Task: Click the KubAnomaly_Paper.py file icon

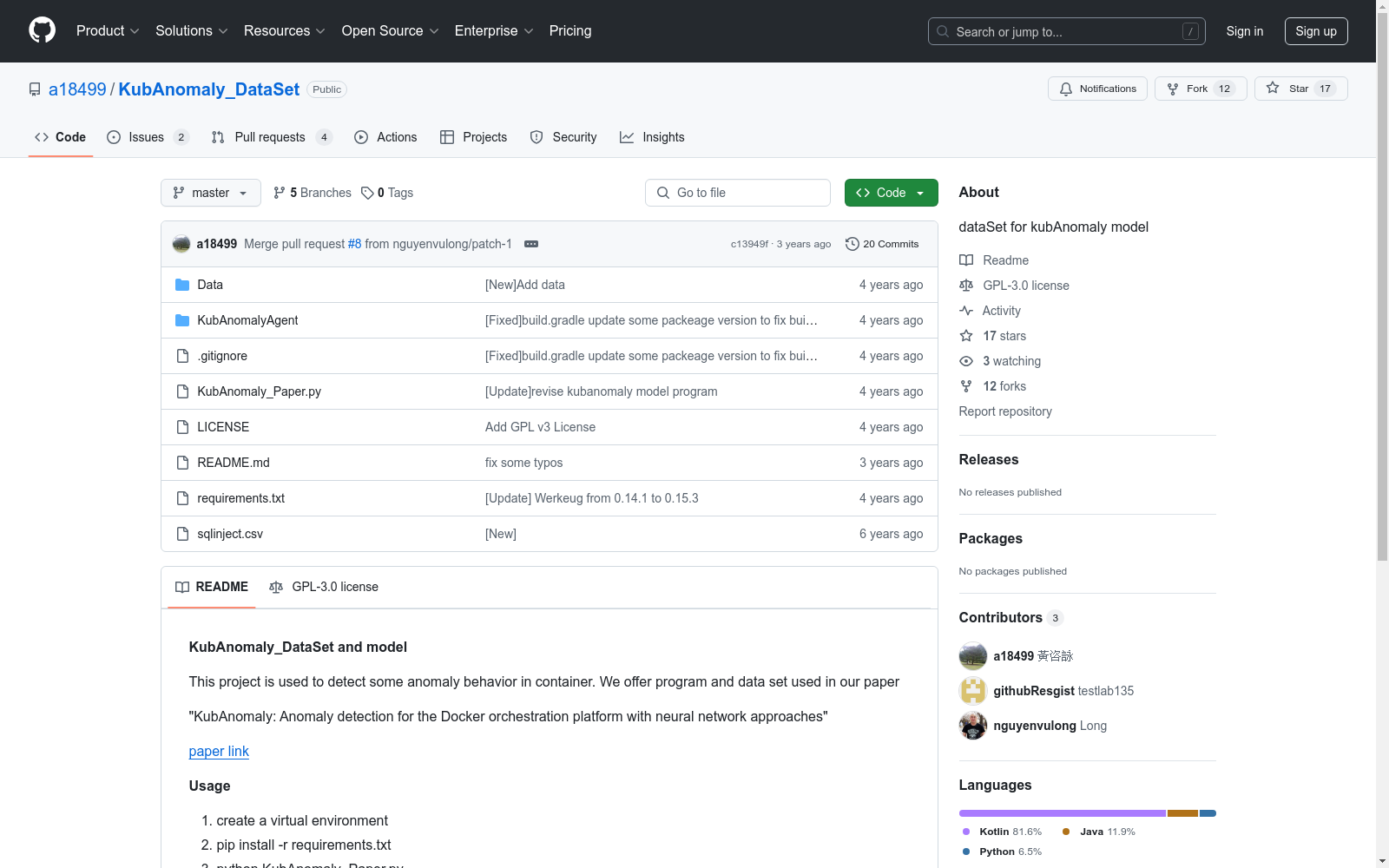Action: pos(182,391)
